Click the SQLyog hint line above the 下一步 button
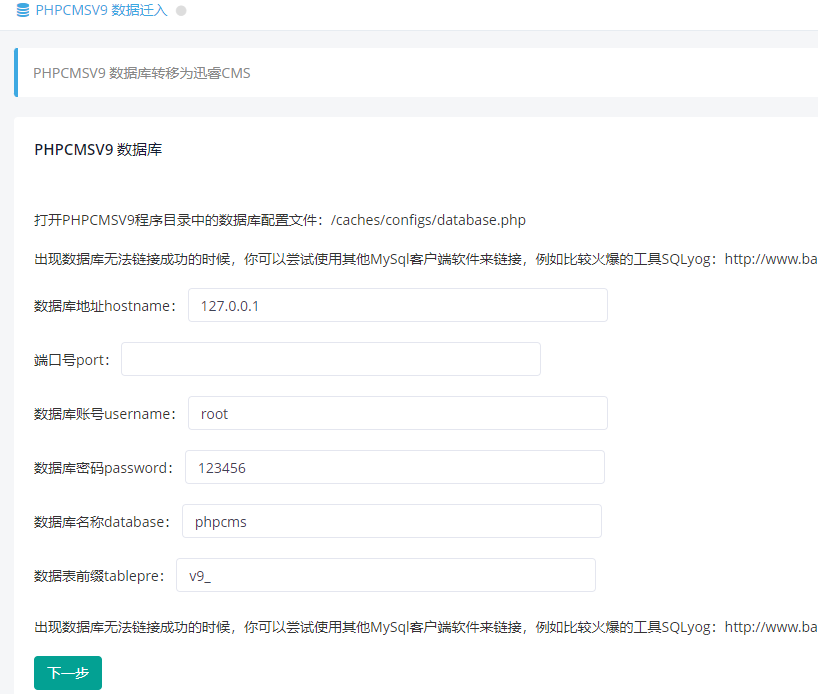Viewport: 818px width, 694px height. point(426,627)
